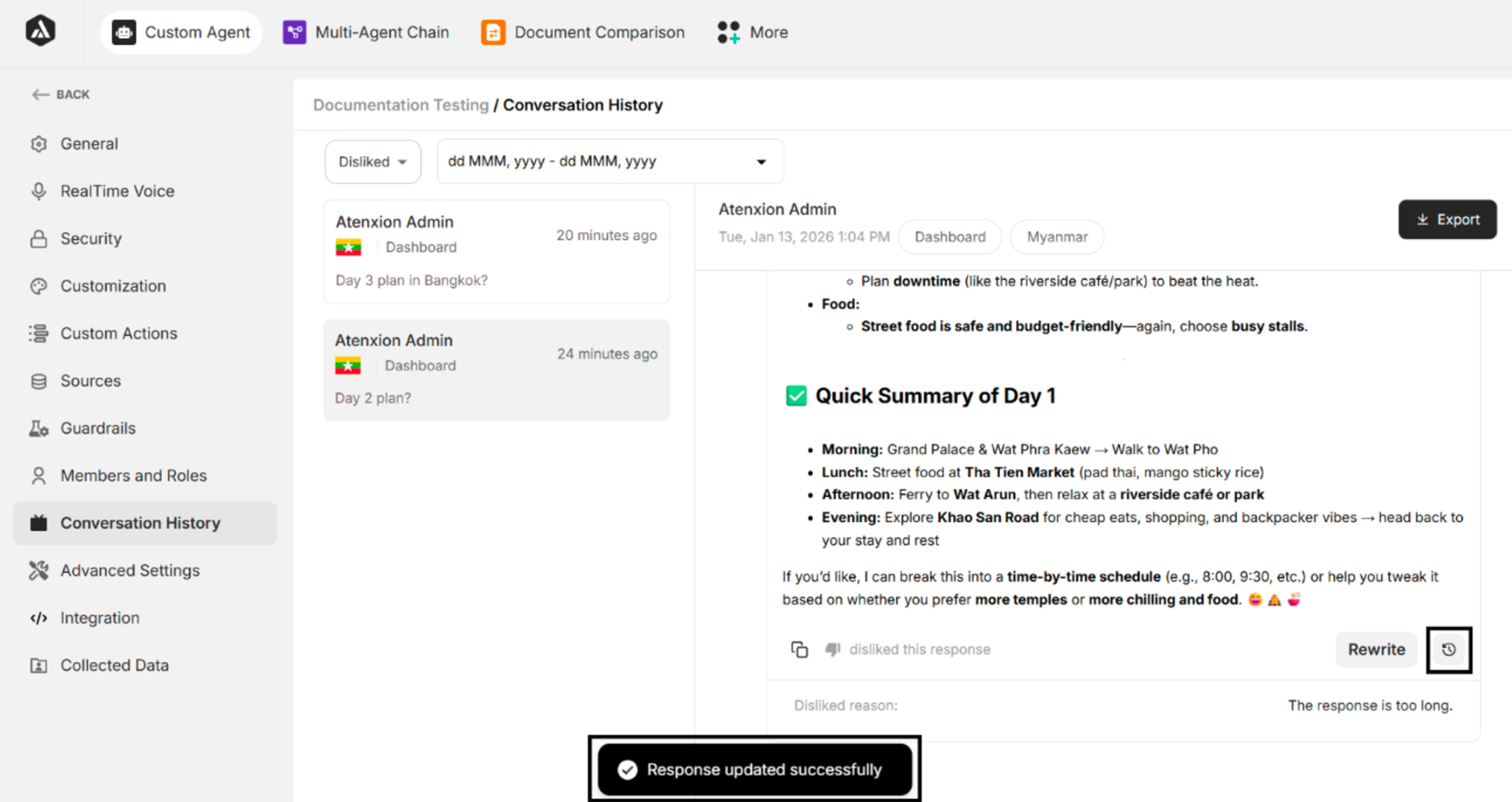
Task: Click the restore response history icon beside Rewrite
Action: (x=1449, y=649)
